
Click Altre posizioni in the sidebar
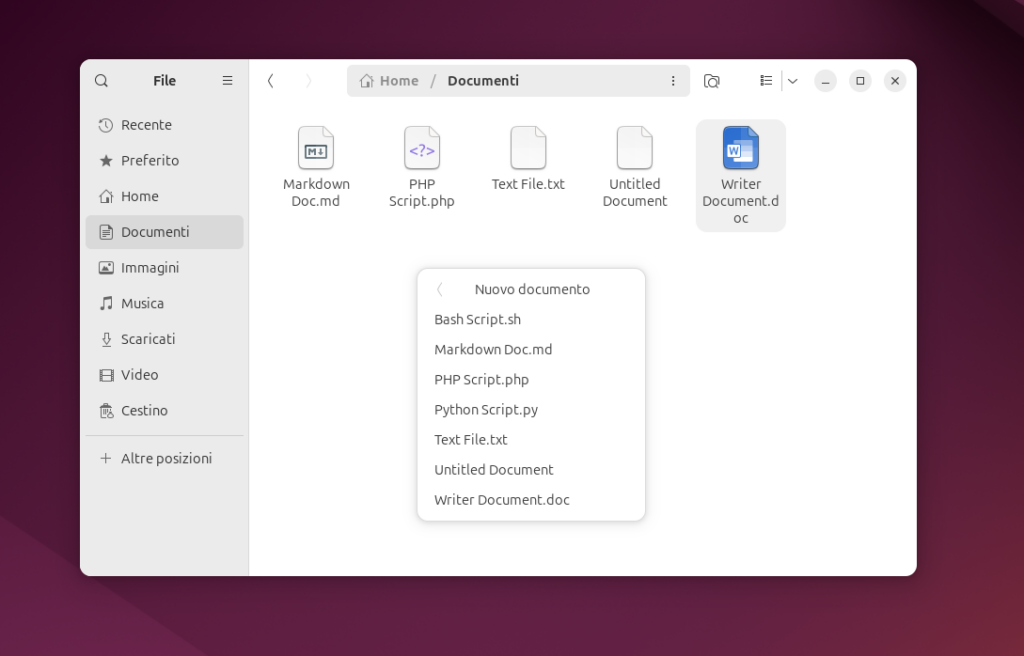pyautogui.click(x=166, y=458)
